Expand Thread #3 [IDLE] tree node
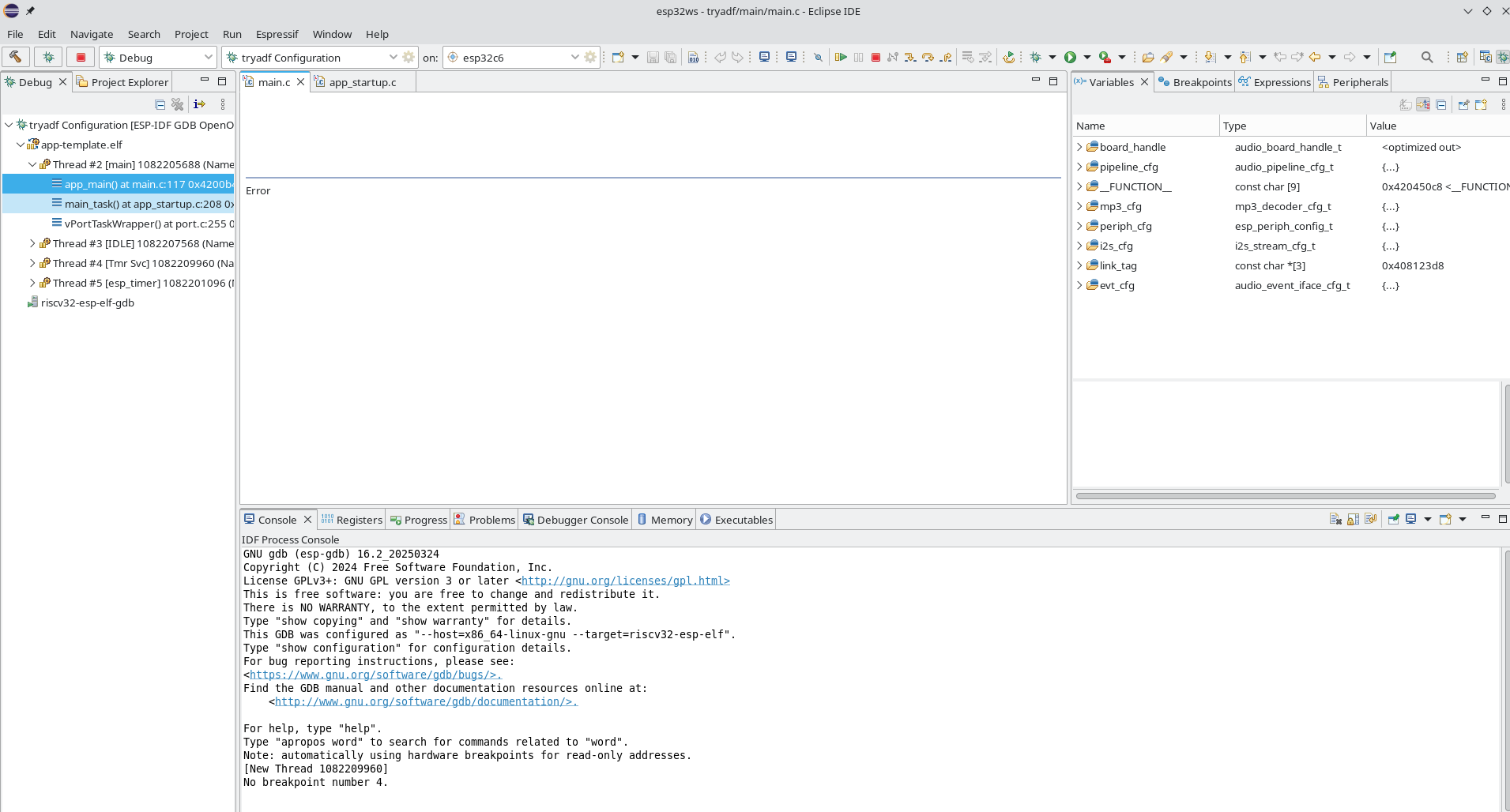1510x812 pixels. pyautogui.click(x=32, y=243)
